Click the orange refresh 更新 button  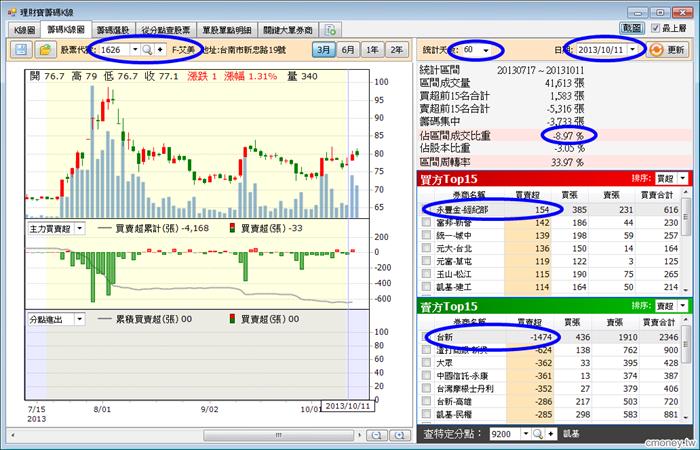[x=668, y=50]
